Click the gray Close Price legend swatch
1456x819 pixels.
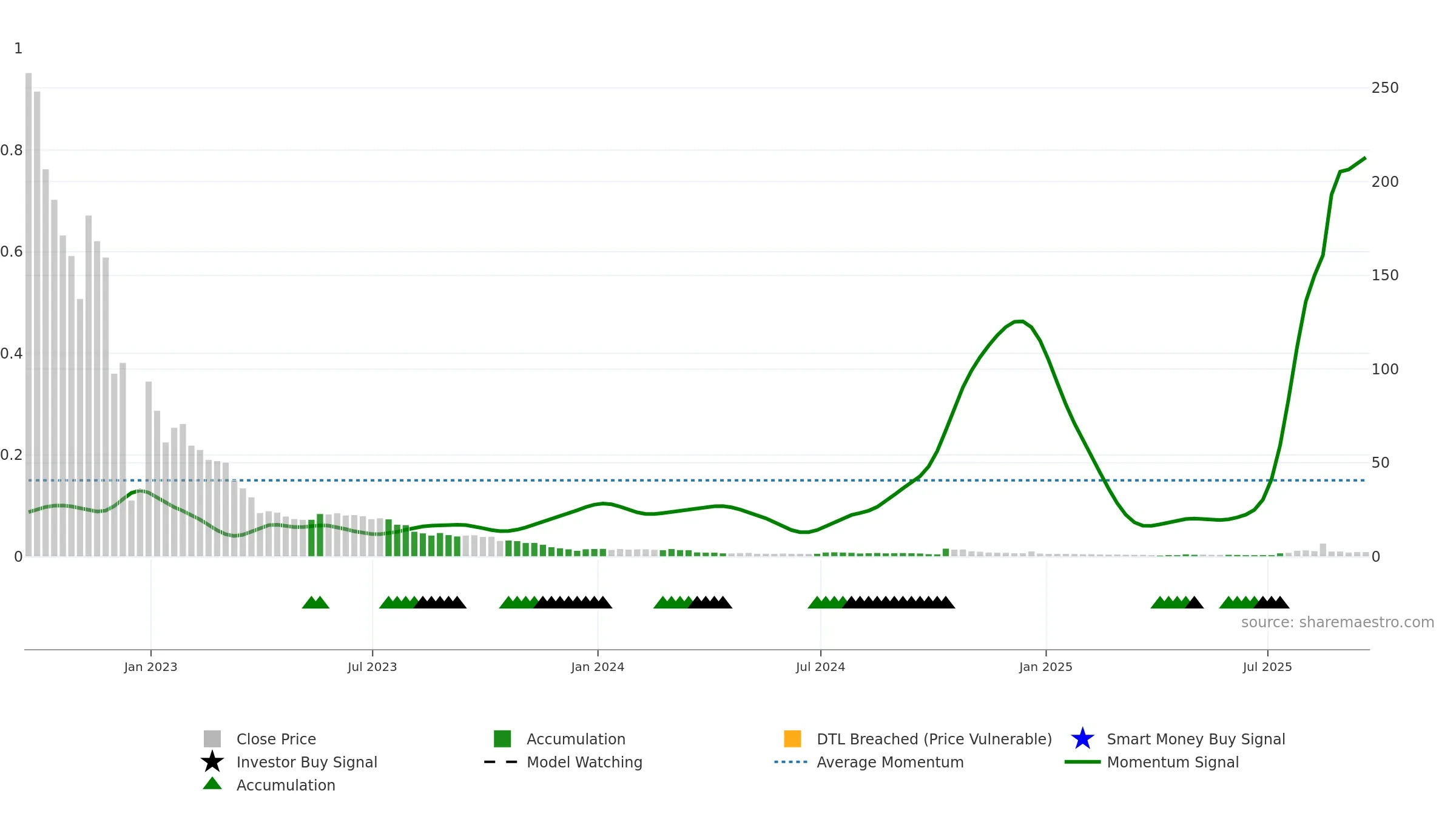point(212,738)
